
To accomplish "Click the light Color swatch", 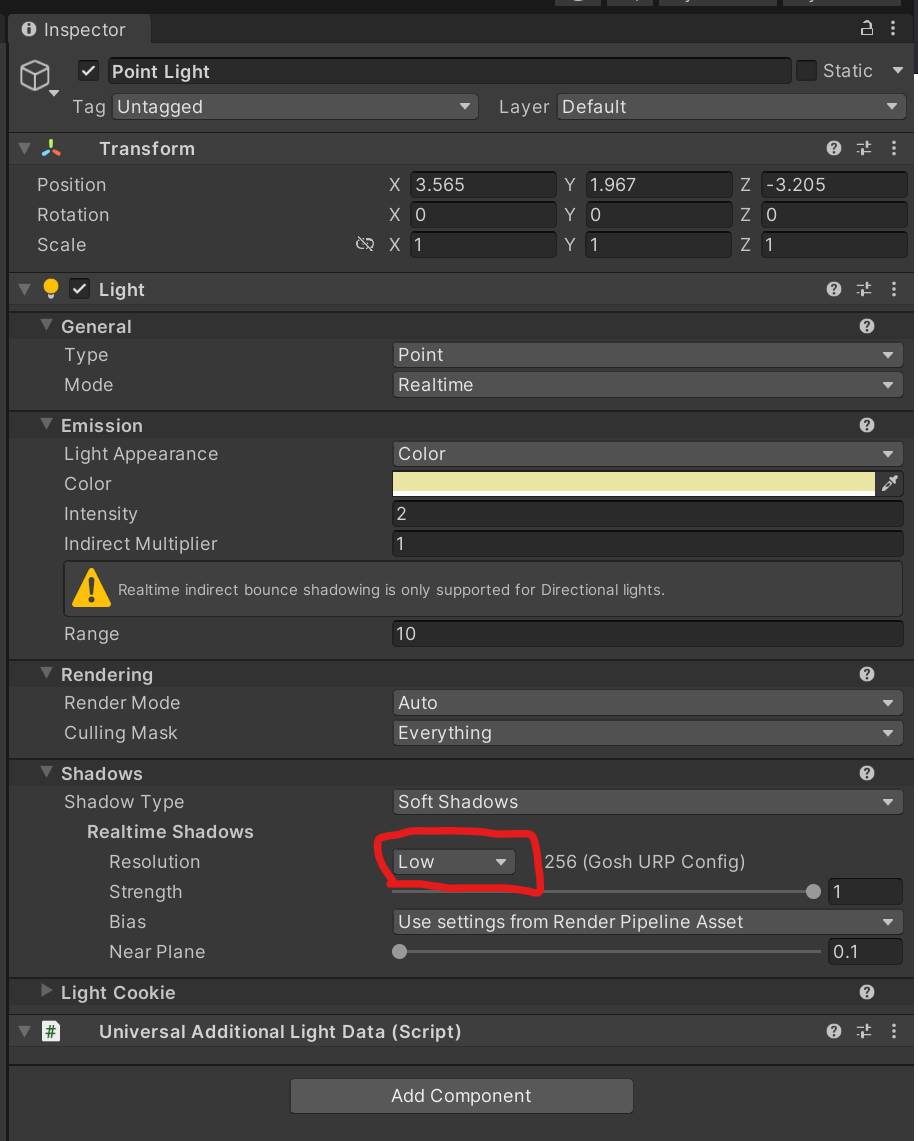I will click(x=634, y=484).
